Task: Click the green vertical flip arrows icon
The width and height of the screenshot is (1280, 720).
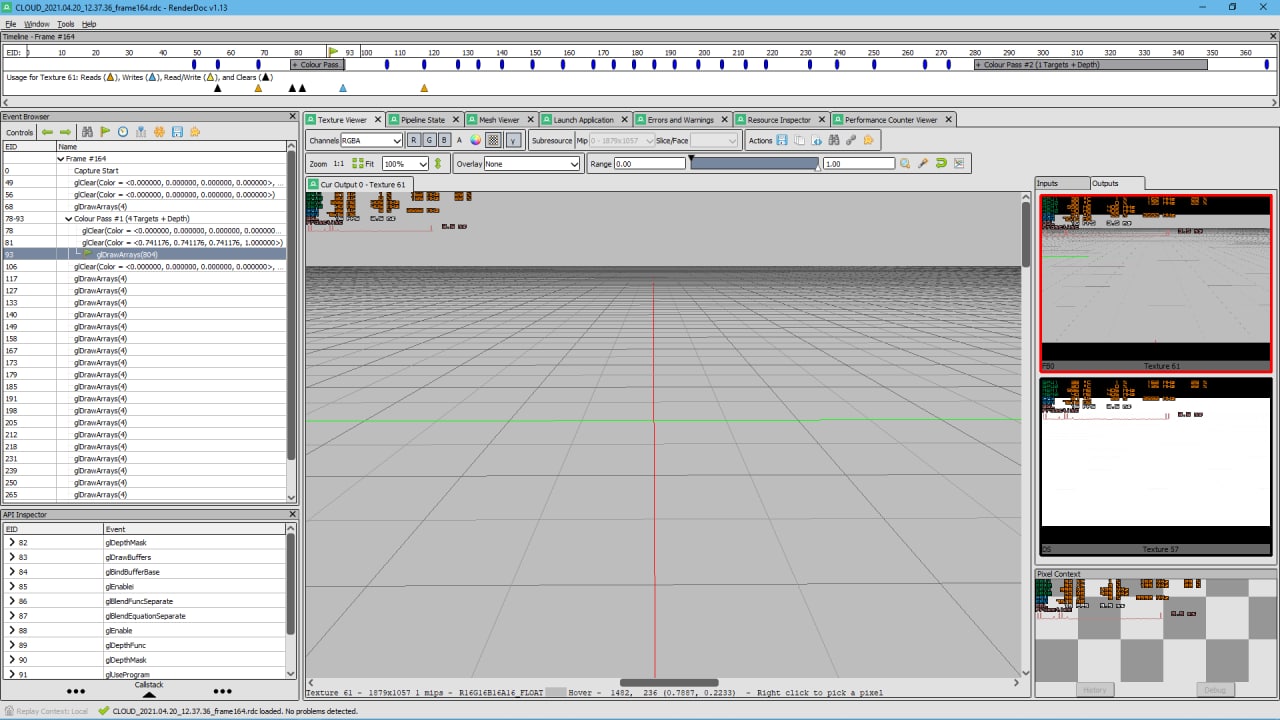Action: [x=437, y=163]
